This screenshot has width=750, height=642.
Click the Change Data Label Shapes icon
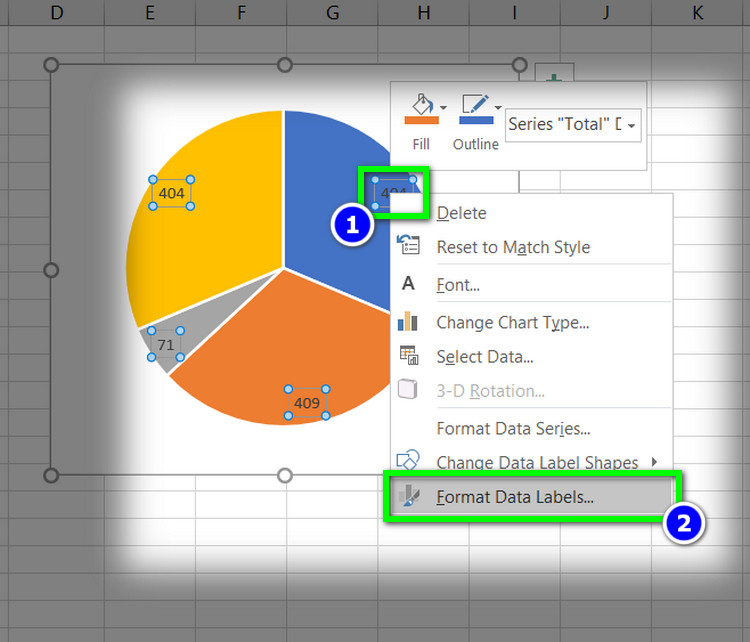click(408, 460)
